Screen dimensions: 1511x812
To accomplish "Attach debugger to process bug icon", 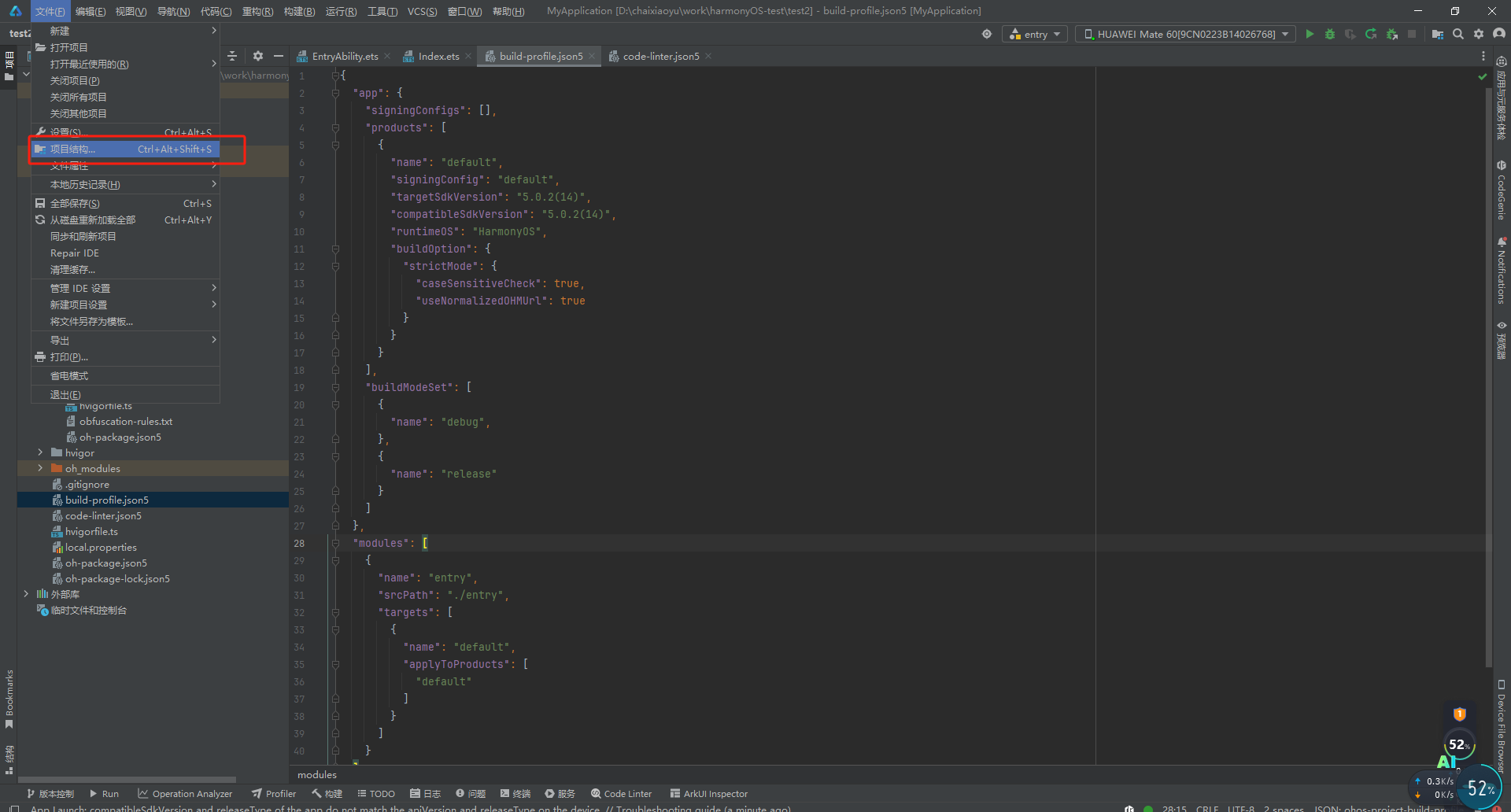I will pyautogui.click(x=1391, y=34).
